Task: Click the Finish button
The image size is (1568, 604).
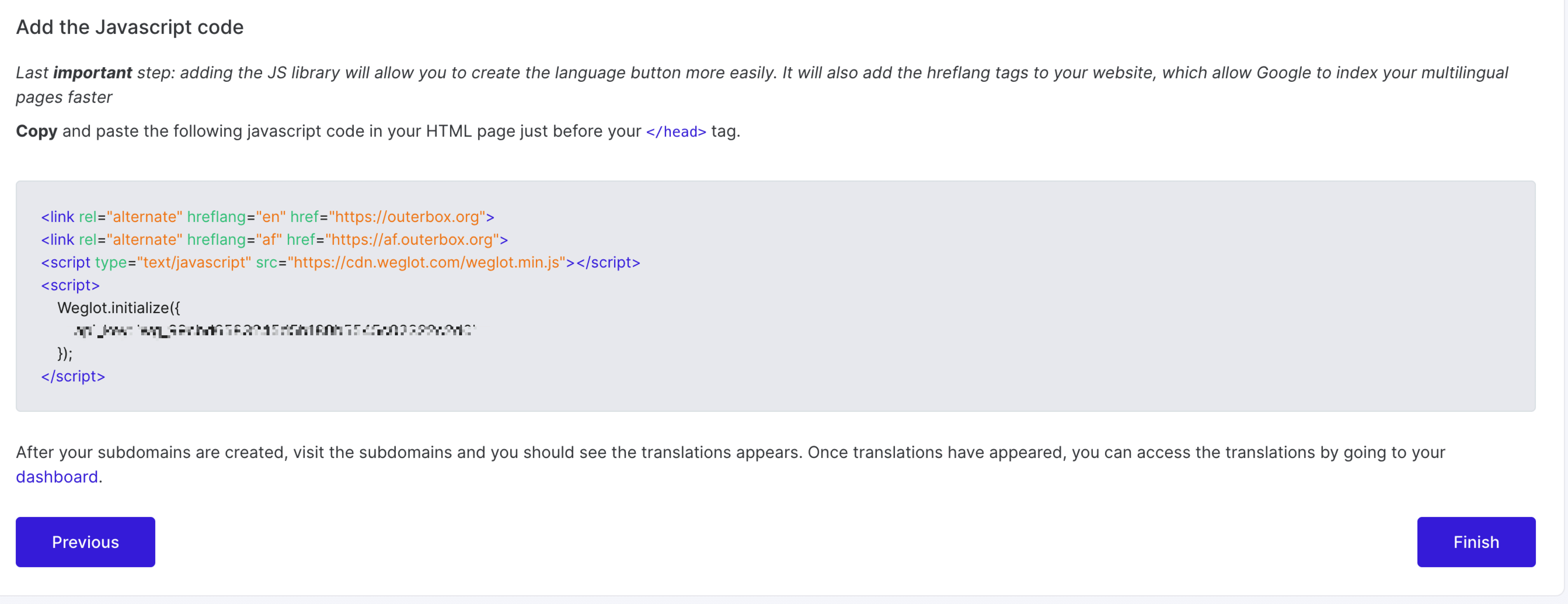Action: coord(1476,541)
